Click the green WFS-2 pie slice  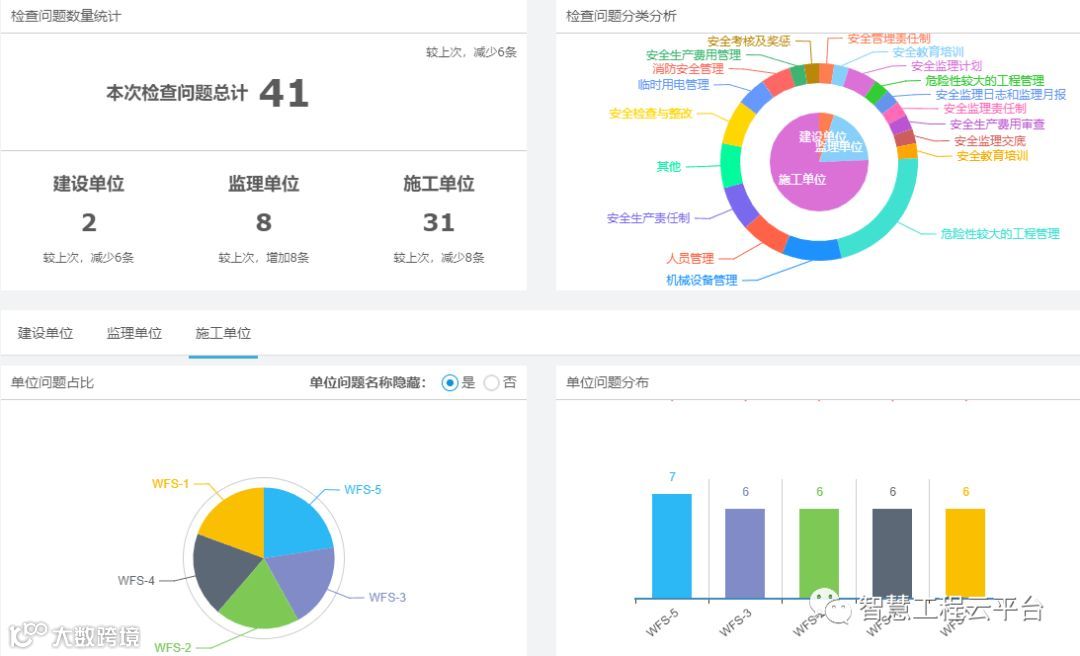click(x=256, y=598)
